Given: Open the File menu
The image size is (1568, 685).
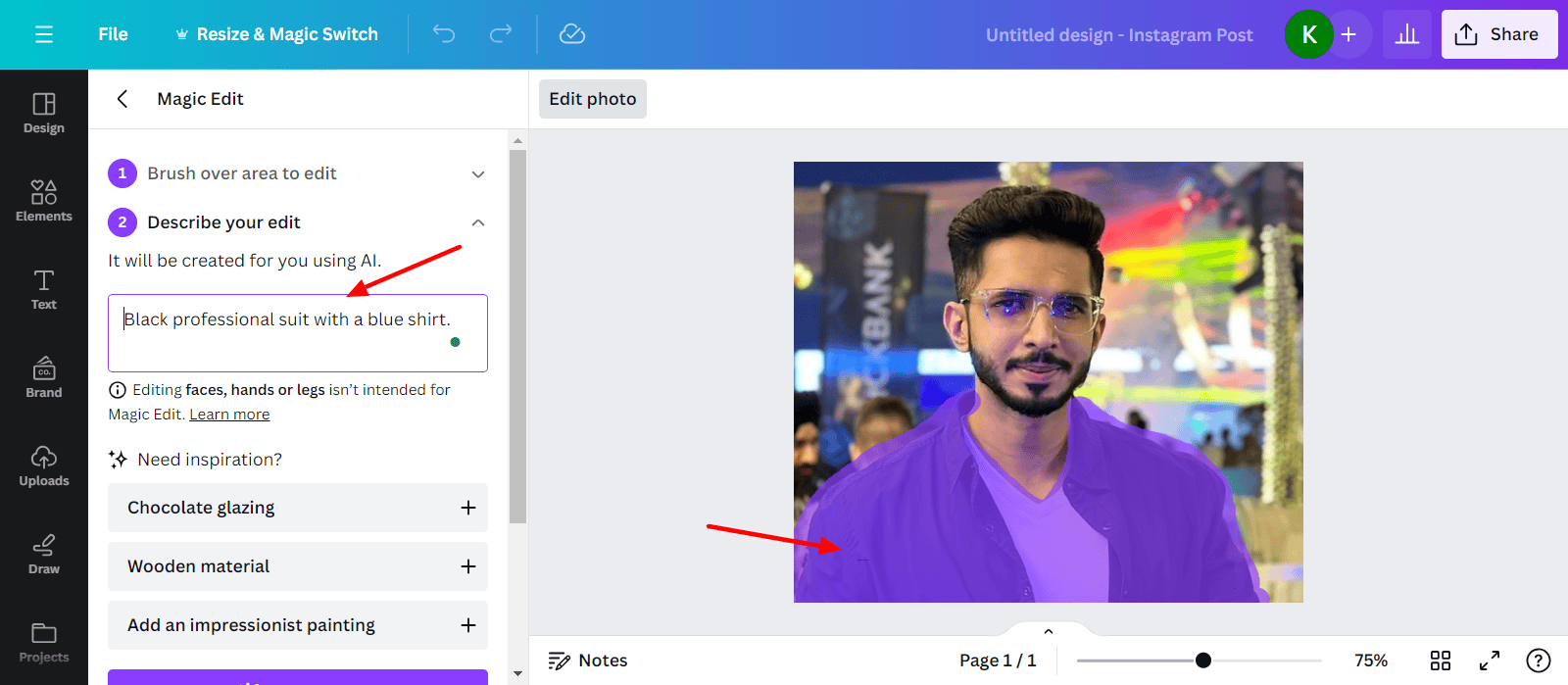Looking at the screenshot, I should pyautogui.click(x=113, y=34).
